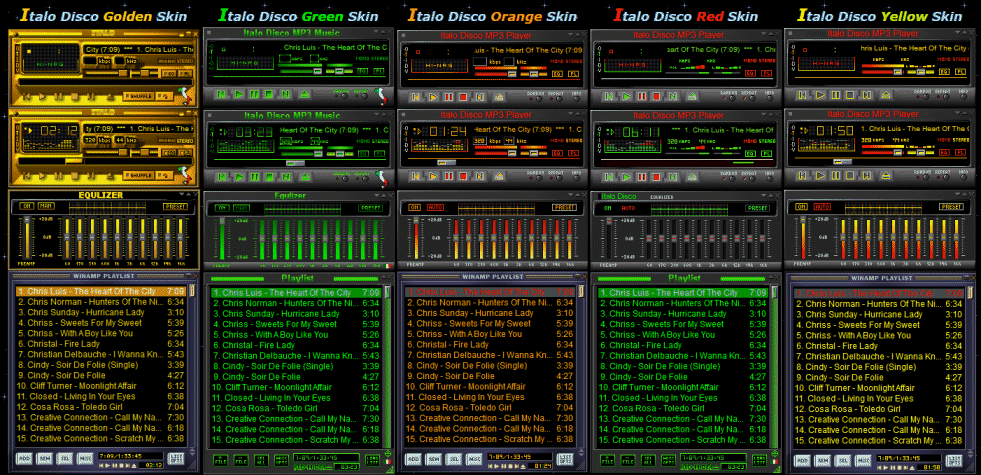This screenshot has width=981, height=475.
Task: Toggle ON in the Green Equlizer window
Action: click(222, 208)
